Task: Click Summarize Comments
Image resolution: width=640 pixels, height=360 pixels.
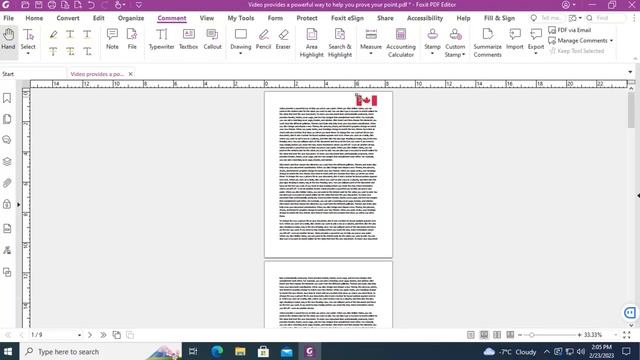Action: 487,43
